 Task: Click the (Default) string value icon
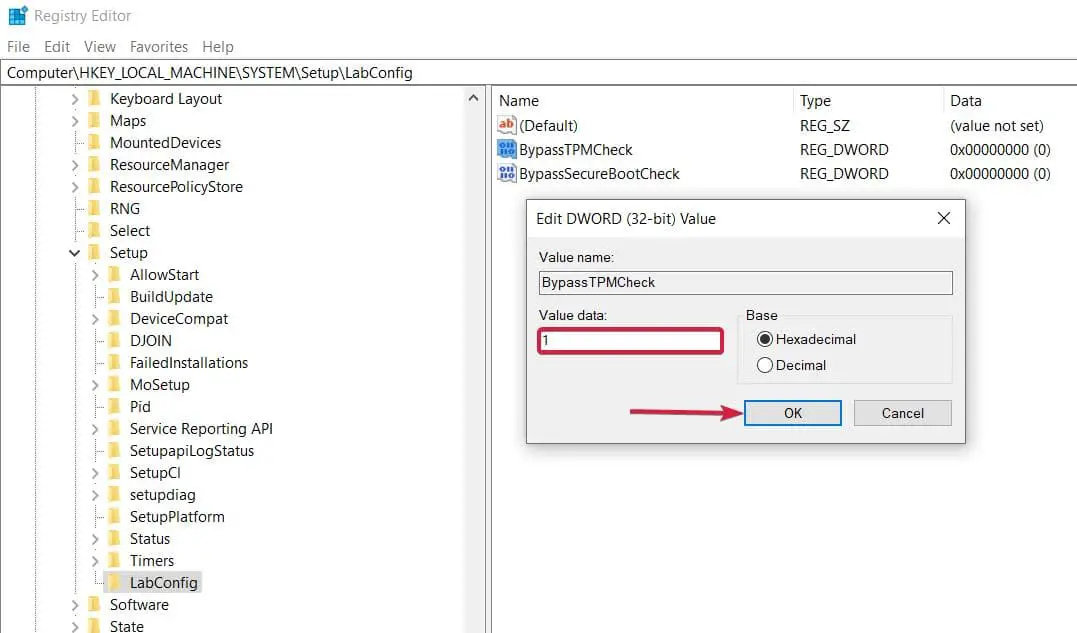507,125
